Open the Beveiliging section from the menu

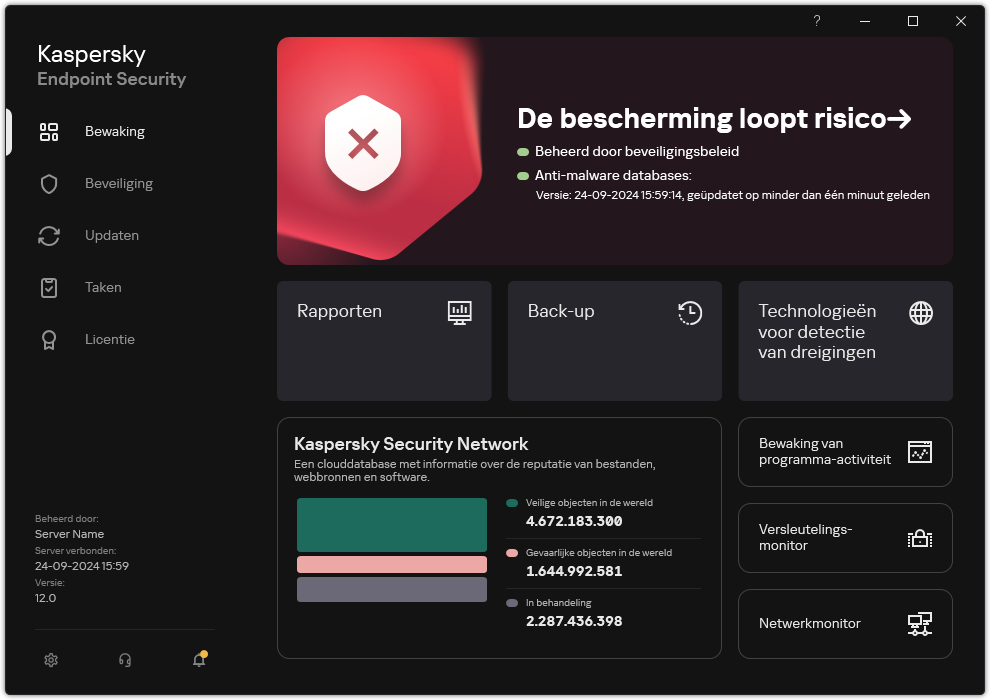tap(118, 183)
